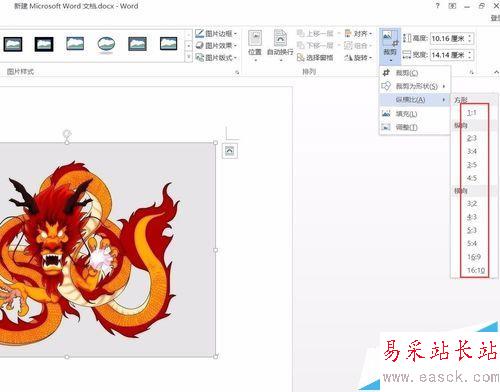Select the 5:3 aspect ratio
The width and height of the screenshot is (500, 392).
pos(471,230)
